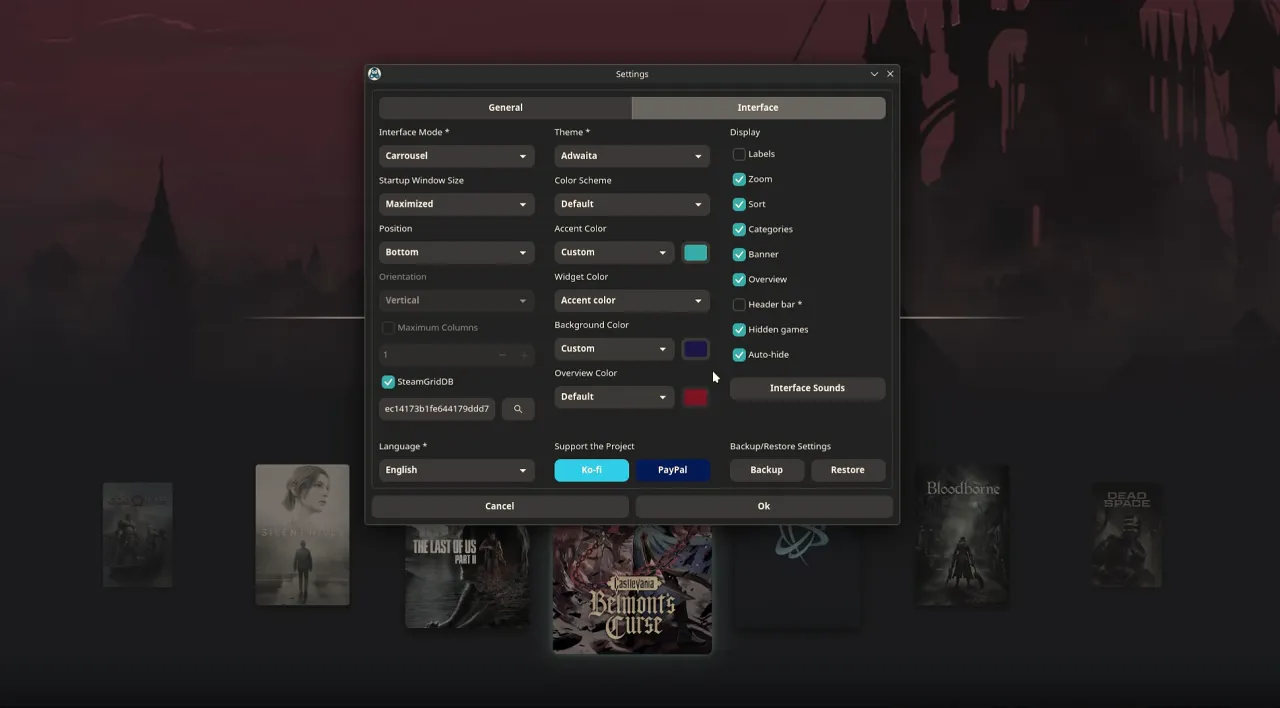This screenshot has width=1280, height=708.
Task: Uncheck the Sort display option
Action: coord(739,204)
